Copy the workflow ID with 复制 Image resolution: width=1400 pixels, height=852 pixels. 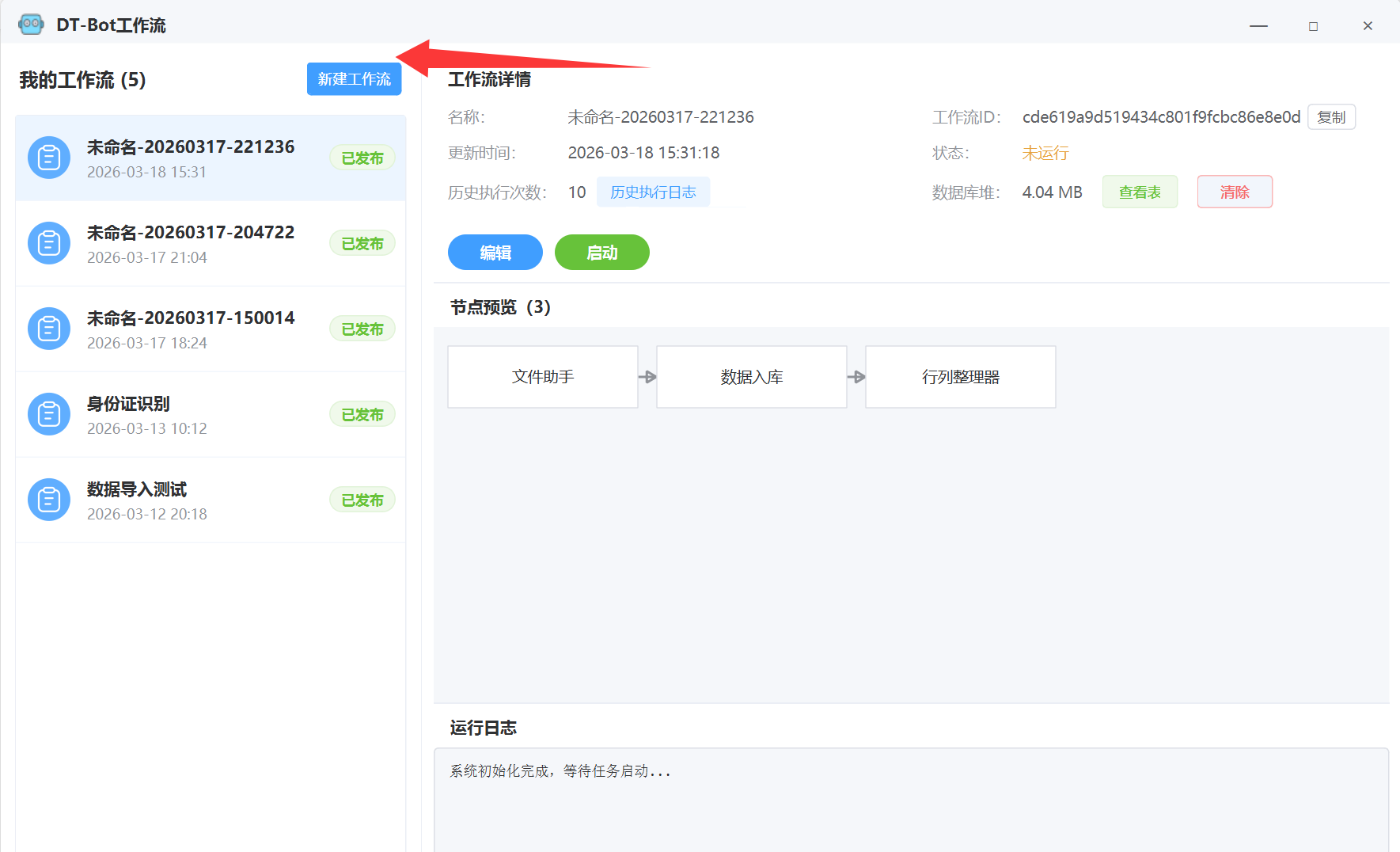coord(1331,117)
